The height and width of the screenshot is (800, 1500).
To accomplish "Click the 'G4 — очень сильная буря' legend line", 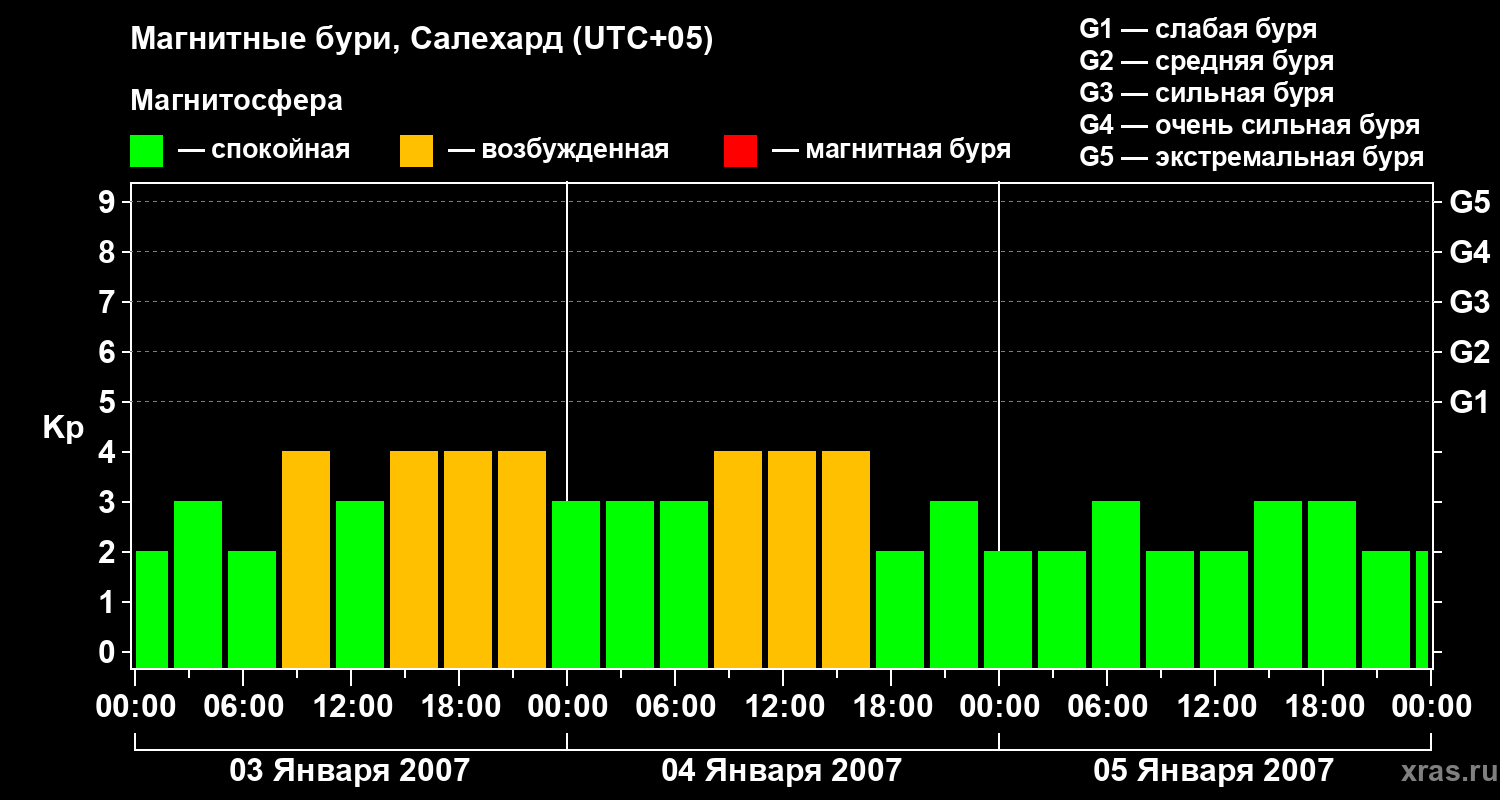I will click(x=1249, y=125).
